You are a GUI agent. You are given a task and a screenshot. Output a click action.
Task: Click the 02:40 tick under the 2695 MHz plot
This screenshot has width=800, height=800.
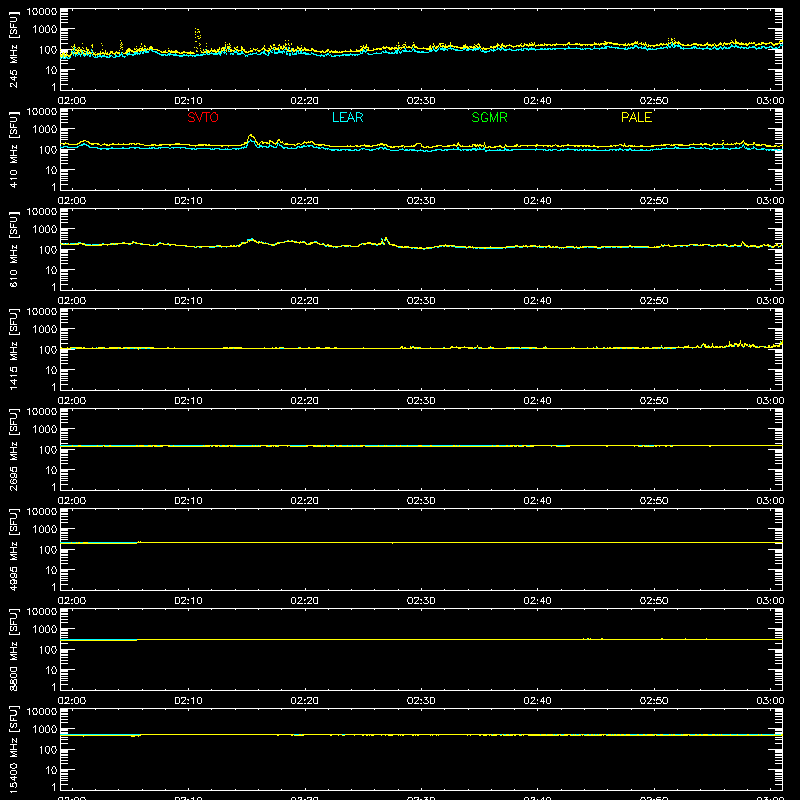[537, 501]
